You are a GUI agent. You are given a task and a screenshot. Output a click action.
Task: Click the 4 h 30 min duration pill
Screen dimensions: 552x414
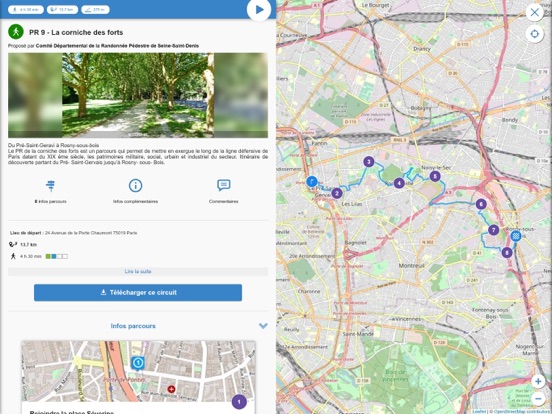(26, 10)
